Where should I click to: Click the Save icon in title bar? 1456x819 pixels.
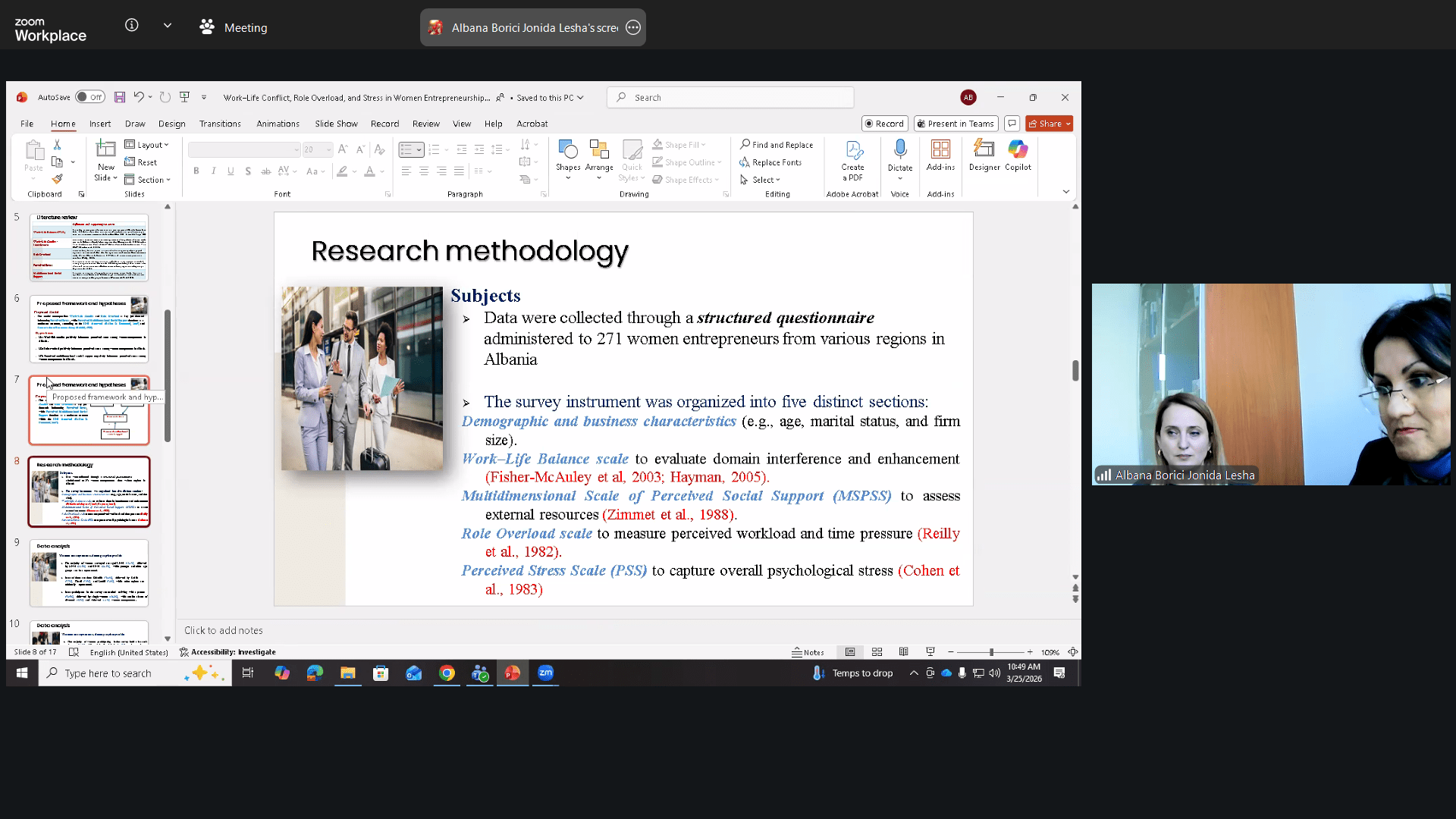point(120,97)
